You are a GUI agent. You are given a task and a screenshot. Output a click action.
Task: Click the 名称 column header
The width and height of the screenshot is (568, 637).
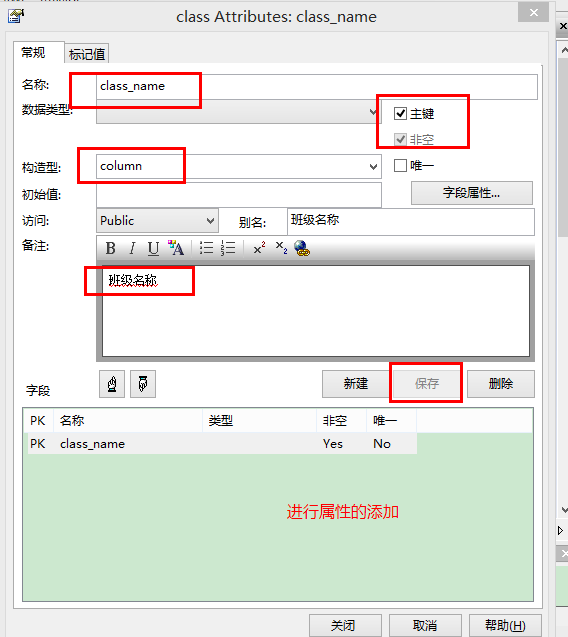128,420
